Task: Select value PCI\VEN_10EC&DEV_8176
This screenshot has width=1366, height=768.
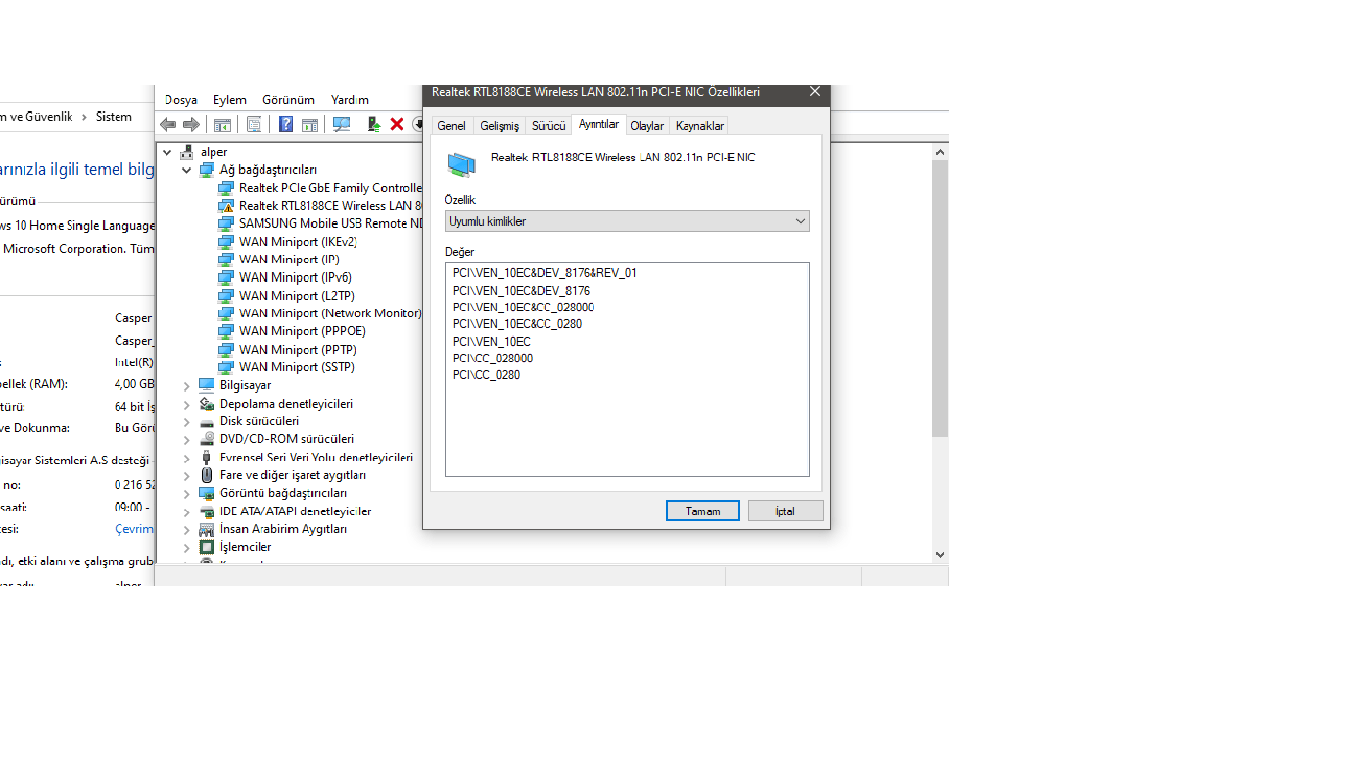Action: [521, 290]
